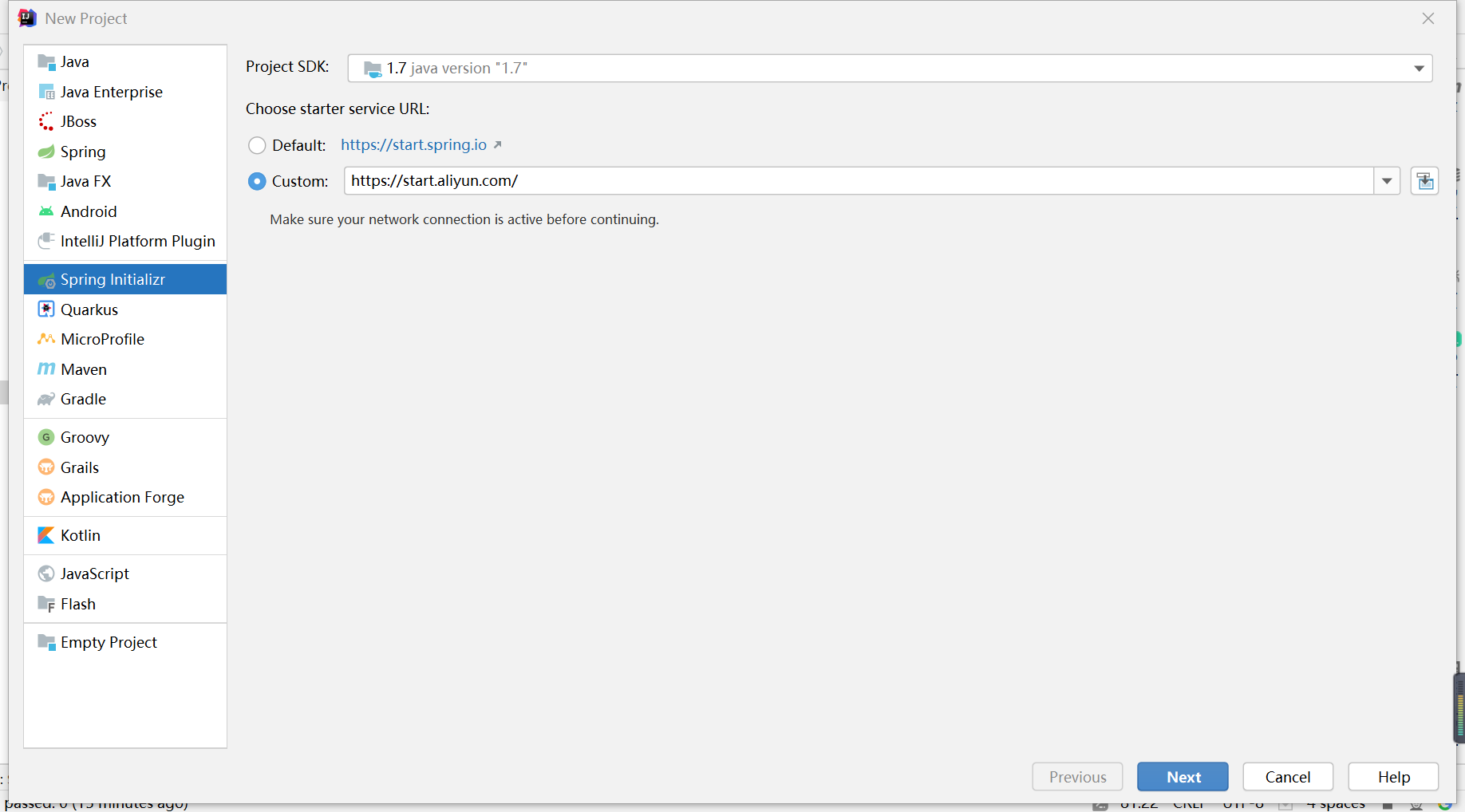Open the line-separator dropdown in the status bar
The height and width of the screenshot is (812, 1465).
tap(1189, 804)
